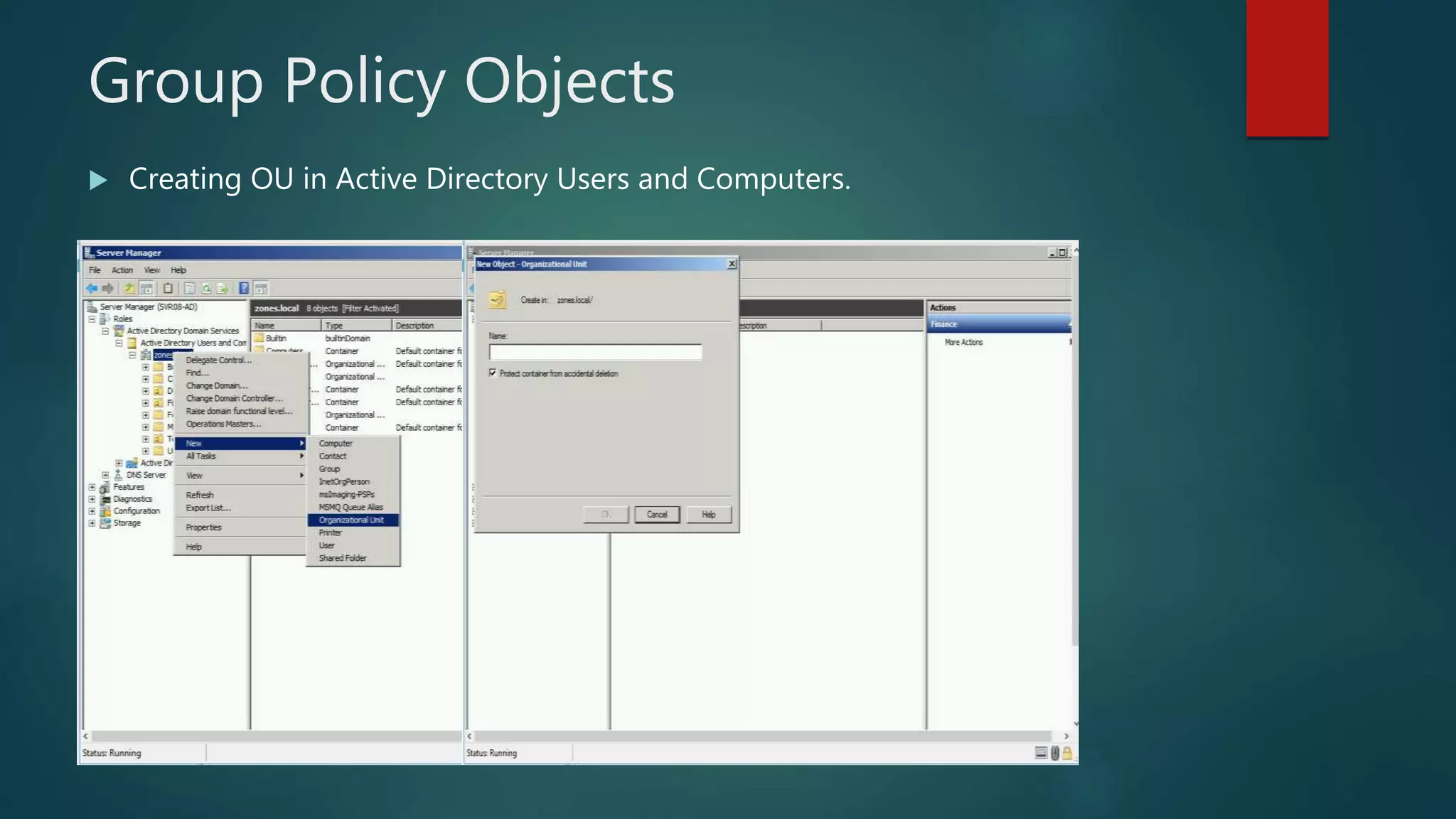Select Organizational Unit in New submenu
The width and height of the screenshot is (1456, 819).
pos(353,520)
